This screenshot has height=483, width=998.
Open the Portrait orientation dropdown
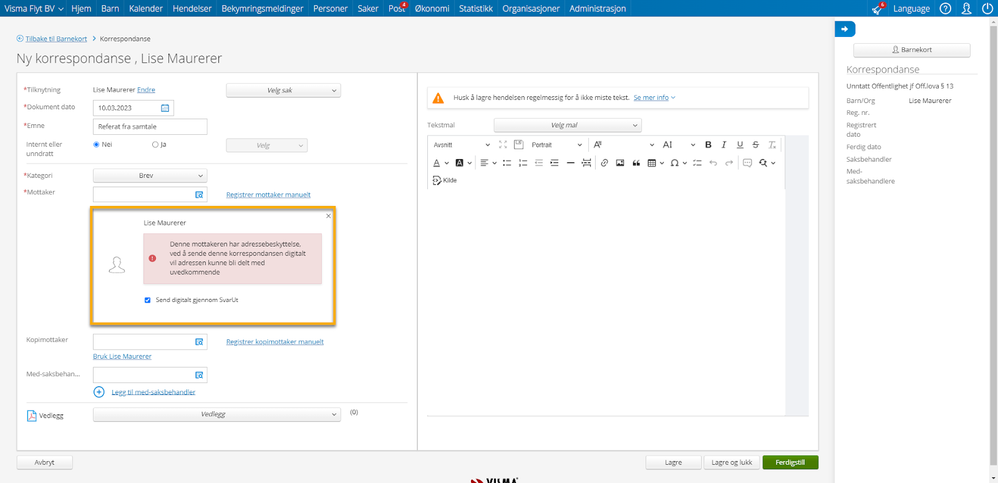pyautogui.click(x=557, y=144)
